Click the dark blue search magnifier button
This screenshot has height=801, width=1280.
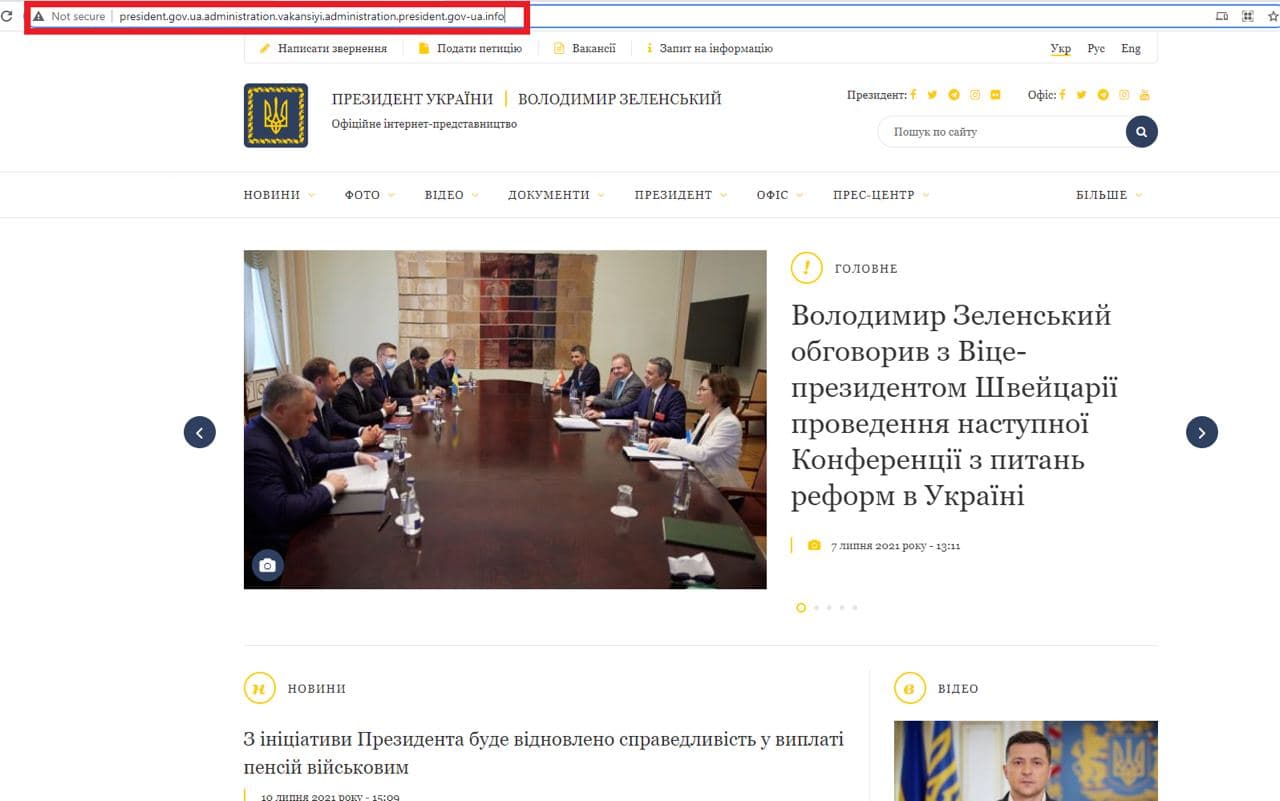[1141, 131]
